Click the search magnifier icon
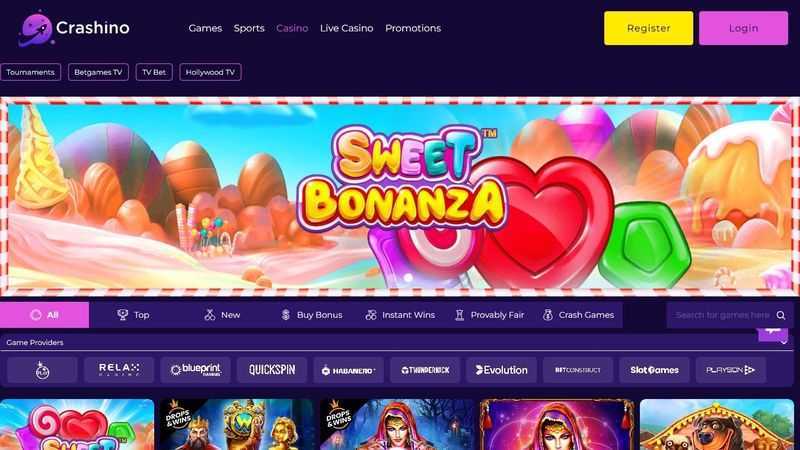Viewport: 800px width, 450px height. 781,315
